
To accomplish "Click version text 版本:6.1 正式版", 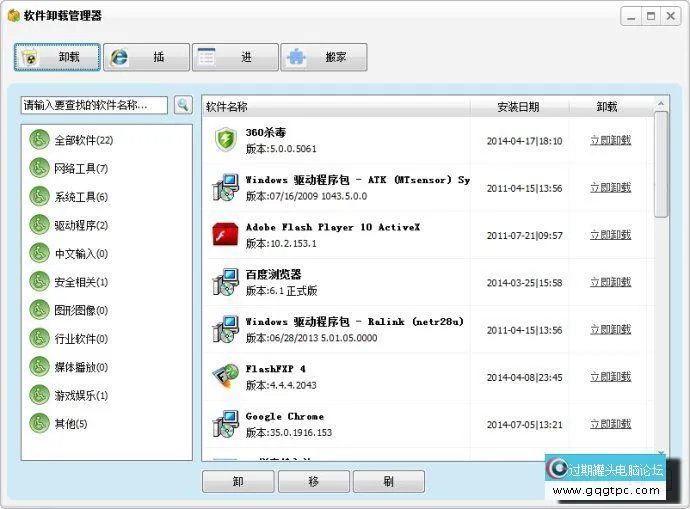I will pos(282,291).
